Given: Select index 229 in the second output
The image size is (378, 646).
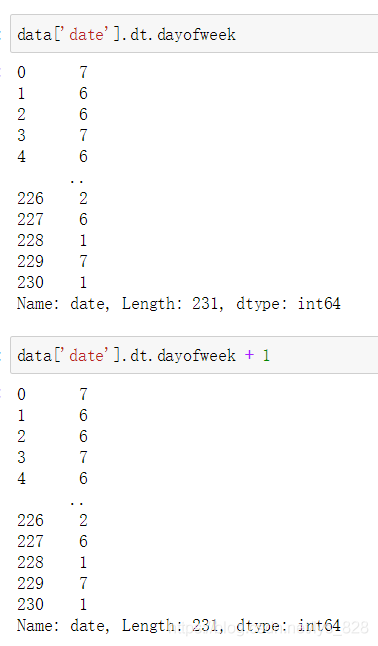Looking at the screenshot, I should 31,583.
